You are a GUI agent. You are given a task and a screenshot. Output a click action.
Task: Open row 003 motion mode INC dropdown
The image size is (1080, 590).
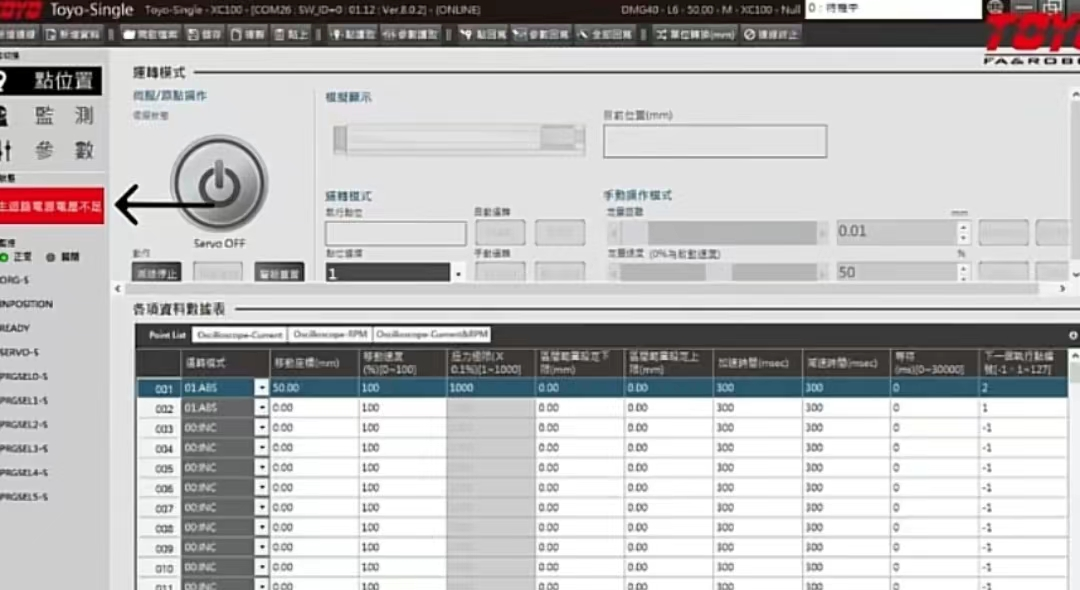[262, 428]
